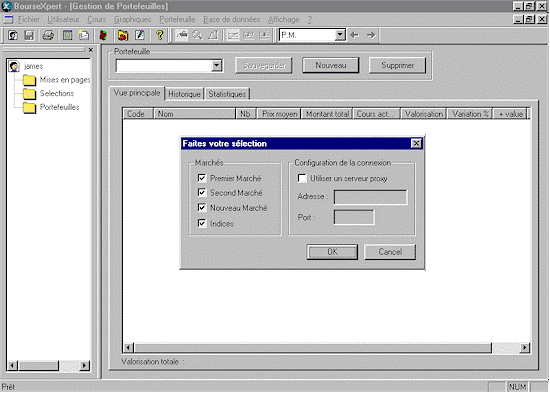The width and height of the screenshot is (550, 393).
Task: Open the ? help menu
Action: click(309, 20)
